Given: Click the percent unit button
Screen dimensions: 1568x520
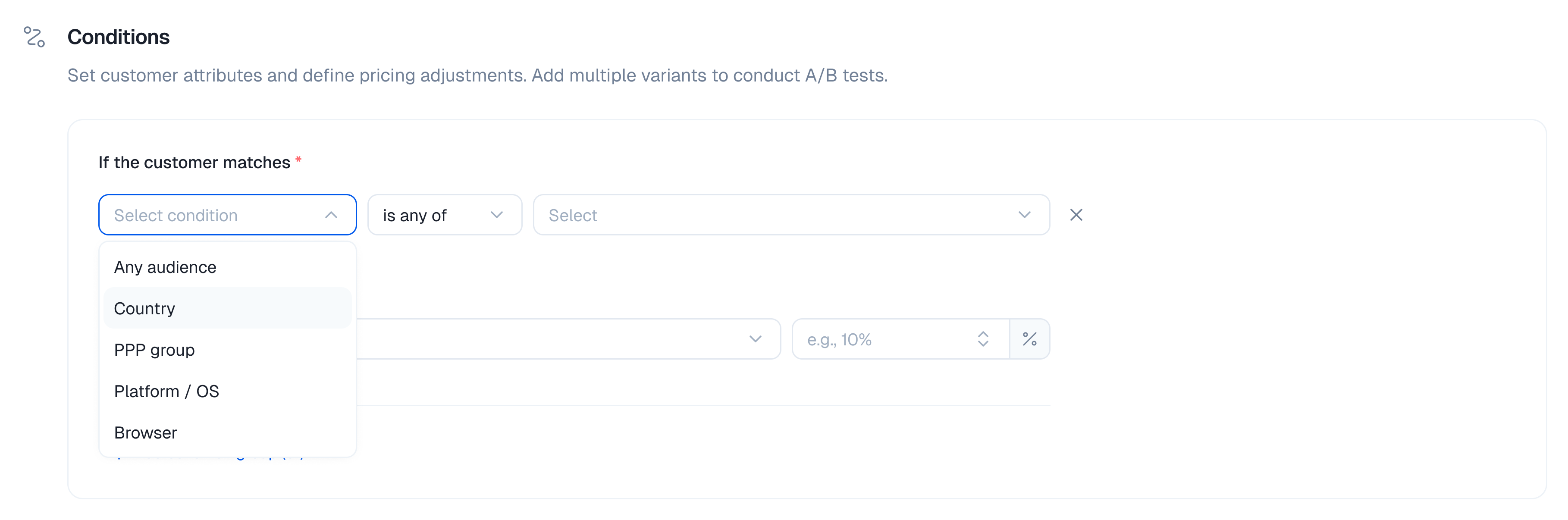Looking at the screenshot, I should [1029, 339].
